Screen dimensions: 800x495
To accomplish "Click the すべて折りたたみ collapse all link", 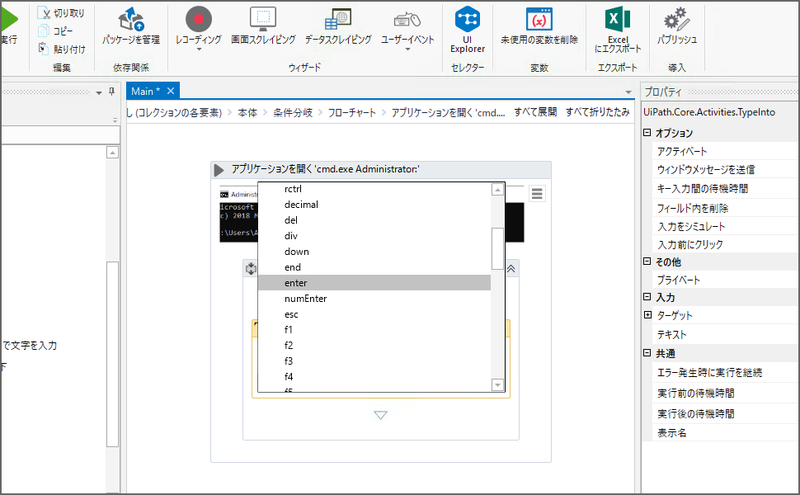I will click(x=597, y=112).
